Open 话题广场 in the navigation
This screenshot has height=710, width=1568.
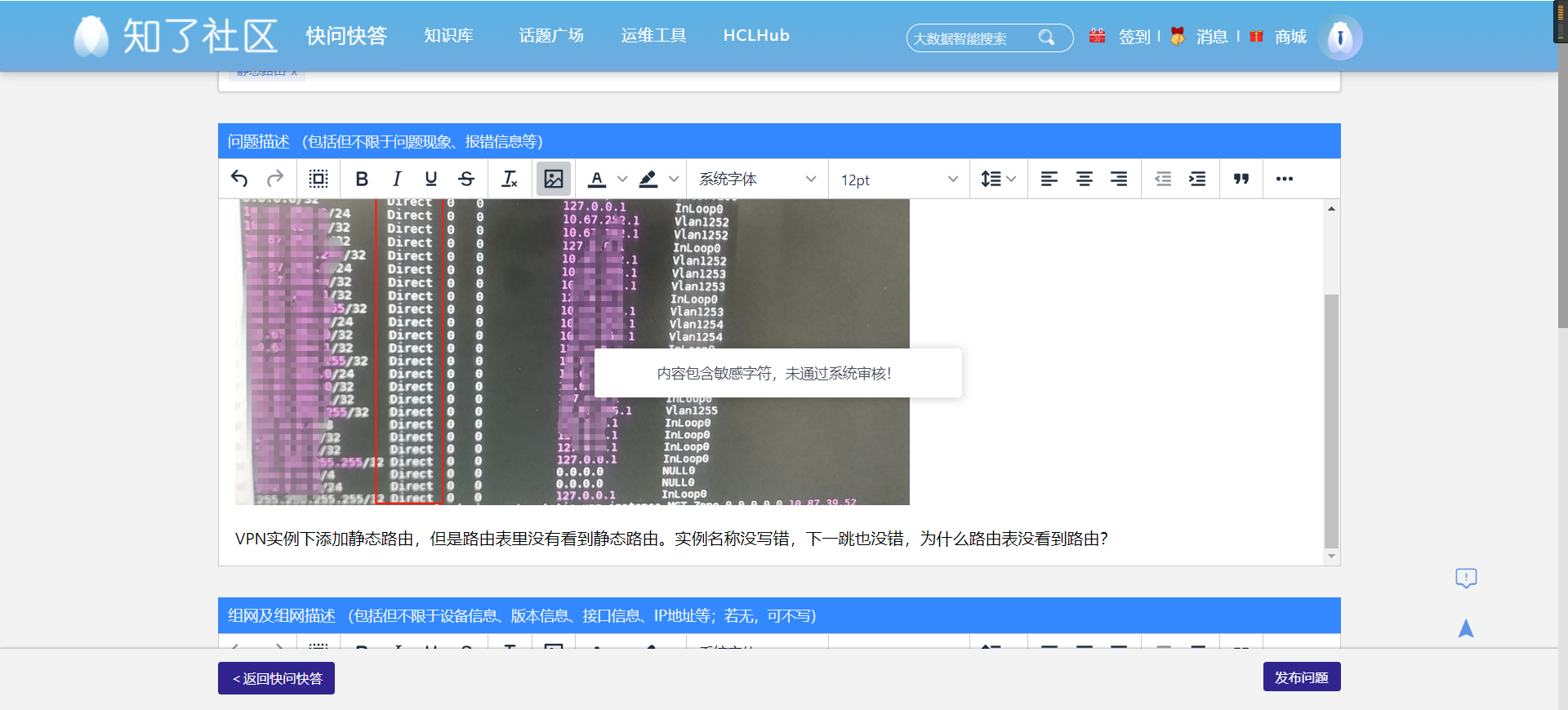click(x=551, y=36)
